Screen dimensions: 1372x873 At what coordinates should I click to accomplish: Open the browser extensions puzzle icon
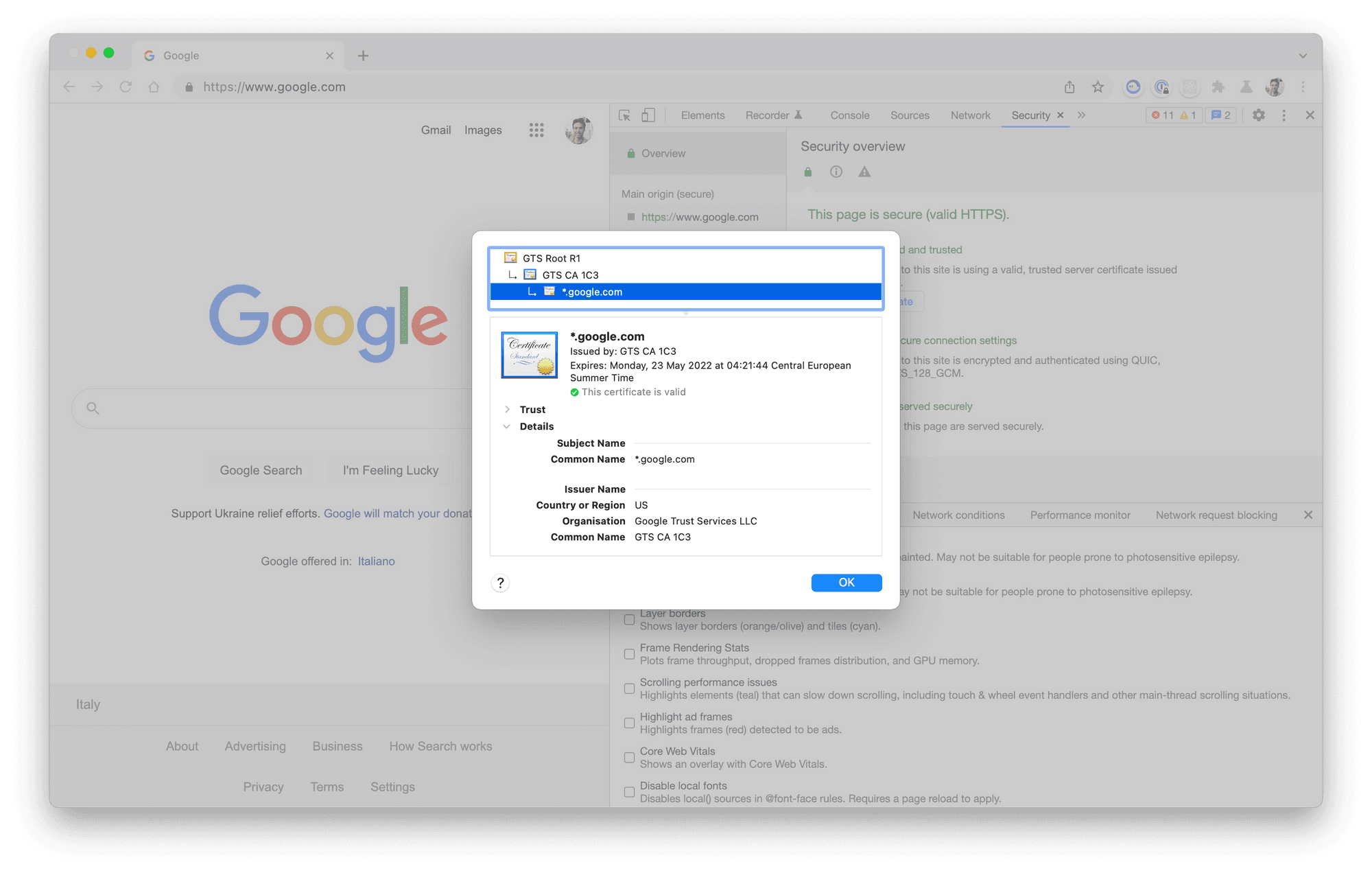coord(1218,87)
